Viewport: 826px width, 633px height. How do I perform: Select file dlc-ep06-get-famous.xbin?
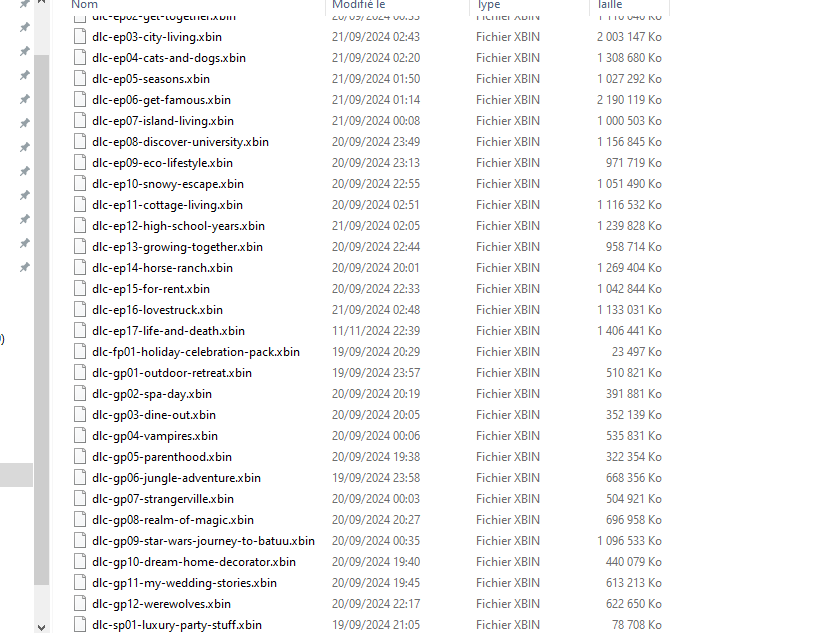point(162,100)
